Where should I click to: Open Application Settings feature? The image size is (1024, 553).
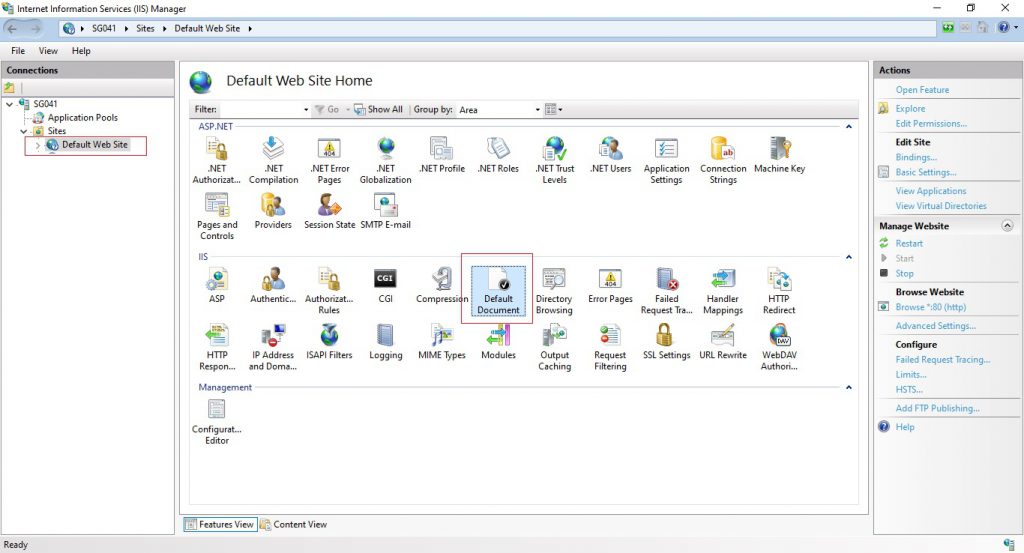click(666, 161)
